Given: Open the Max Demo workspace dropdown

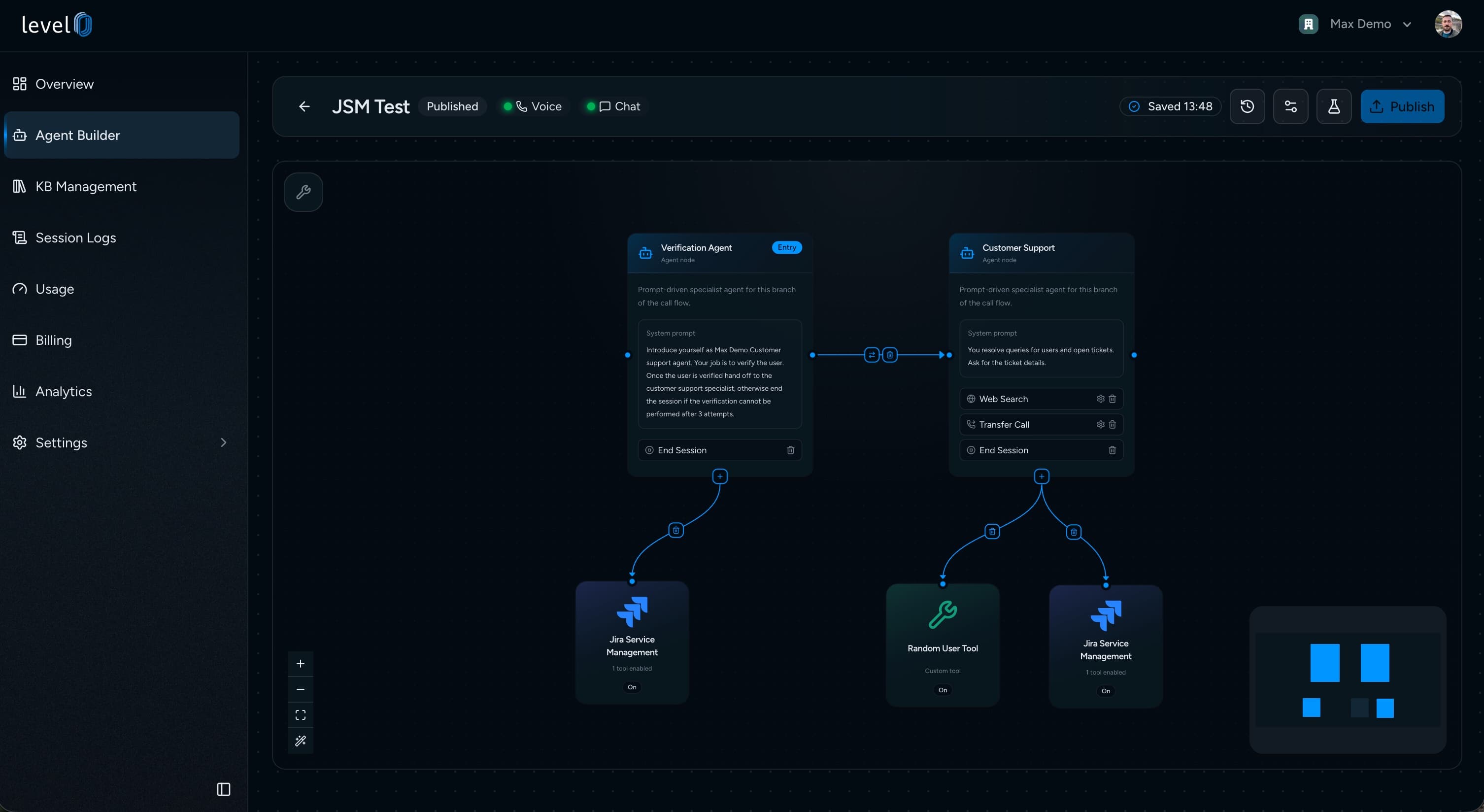Looking at the screenshot, I should 1355,24.
